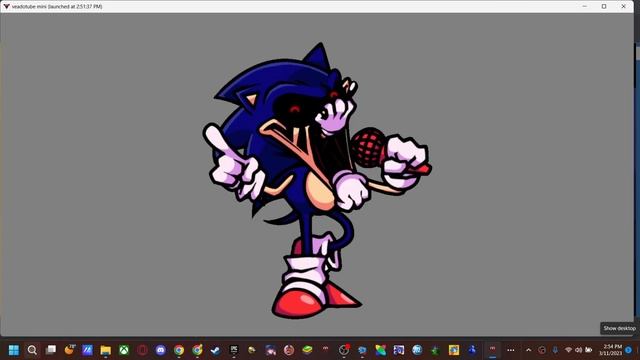Viewport: 640px width, 360px height.
Task: Open the blue notification count badge
Action: pyautogui.click(x=629, y=350)
